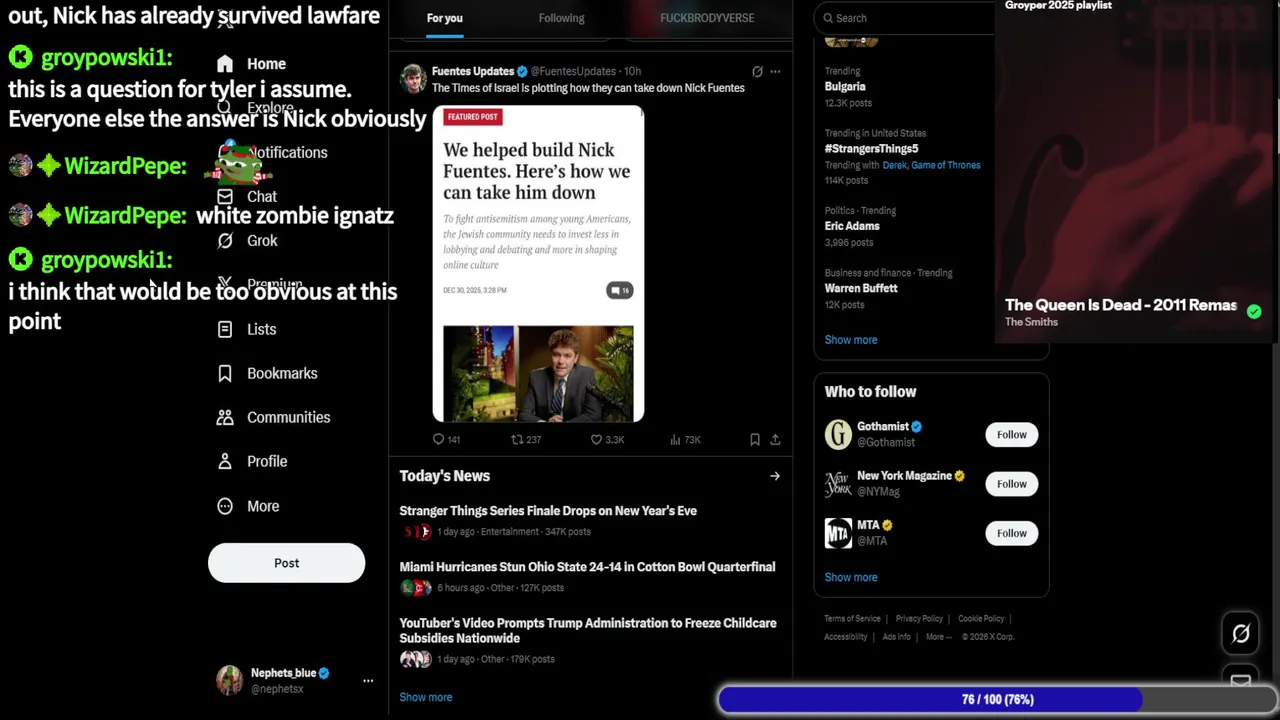Click the Communities people icon
1280x720 pixels.
pos(225,417)
